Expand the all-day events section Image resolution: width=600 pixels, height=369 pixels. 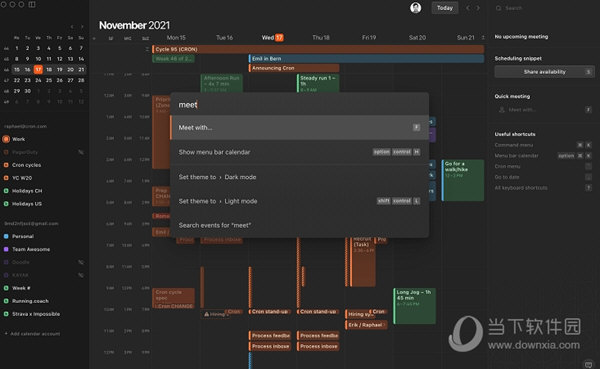coord(147,49)
